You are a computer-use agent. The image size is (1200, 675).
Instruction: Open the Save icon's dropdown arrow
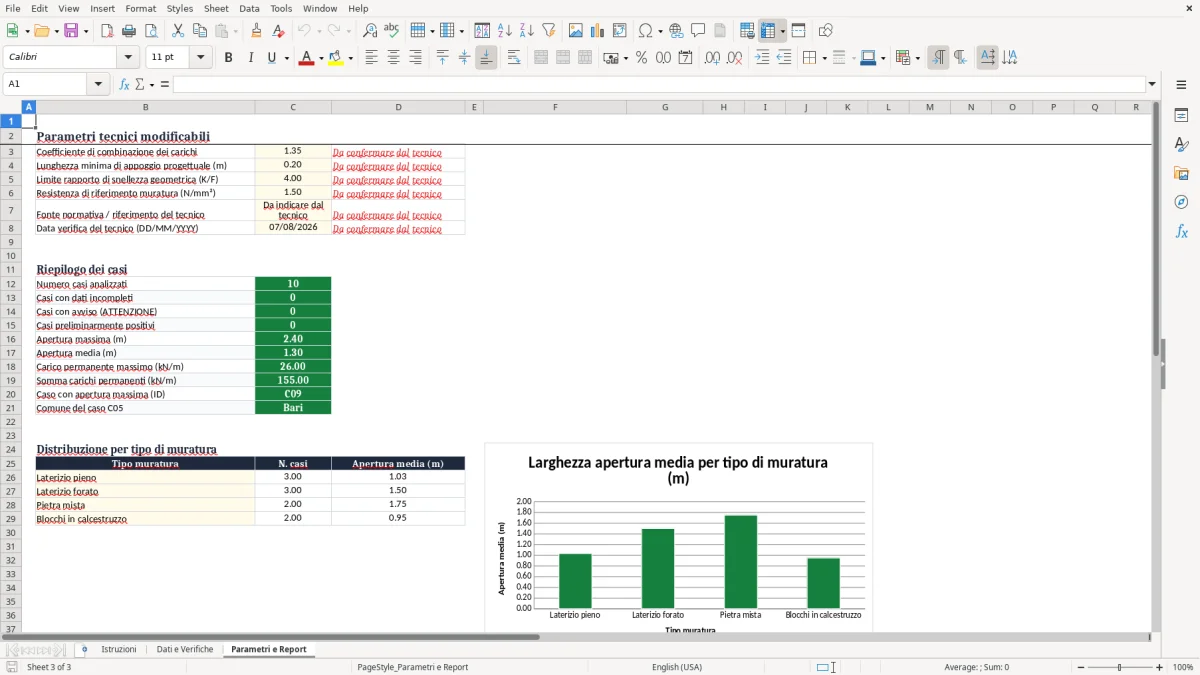point(85,31)
